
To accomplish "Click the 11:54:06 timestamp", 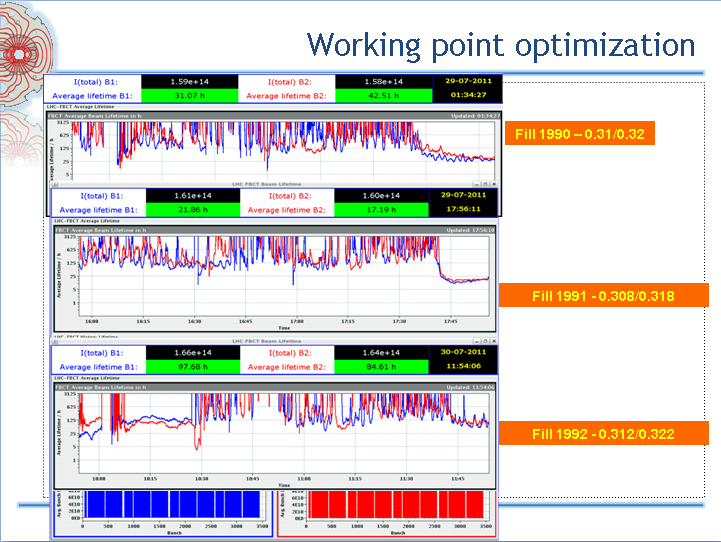I will click(x=463, y=366).
